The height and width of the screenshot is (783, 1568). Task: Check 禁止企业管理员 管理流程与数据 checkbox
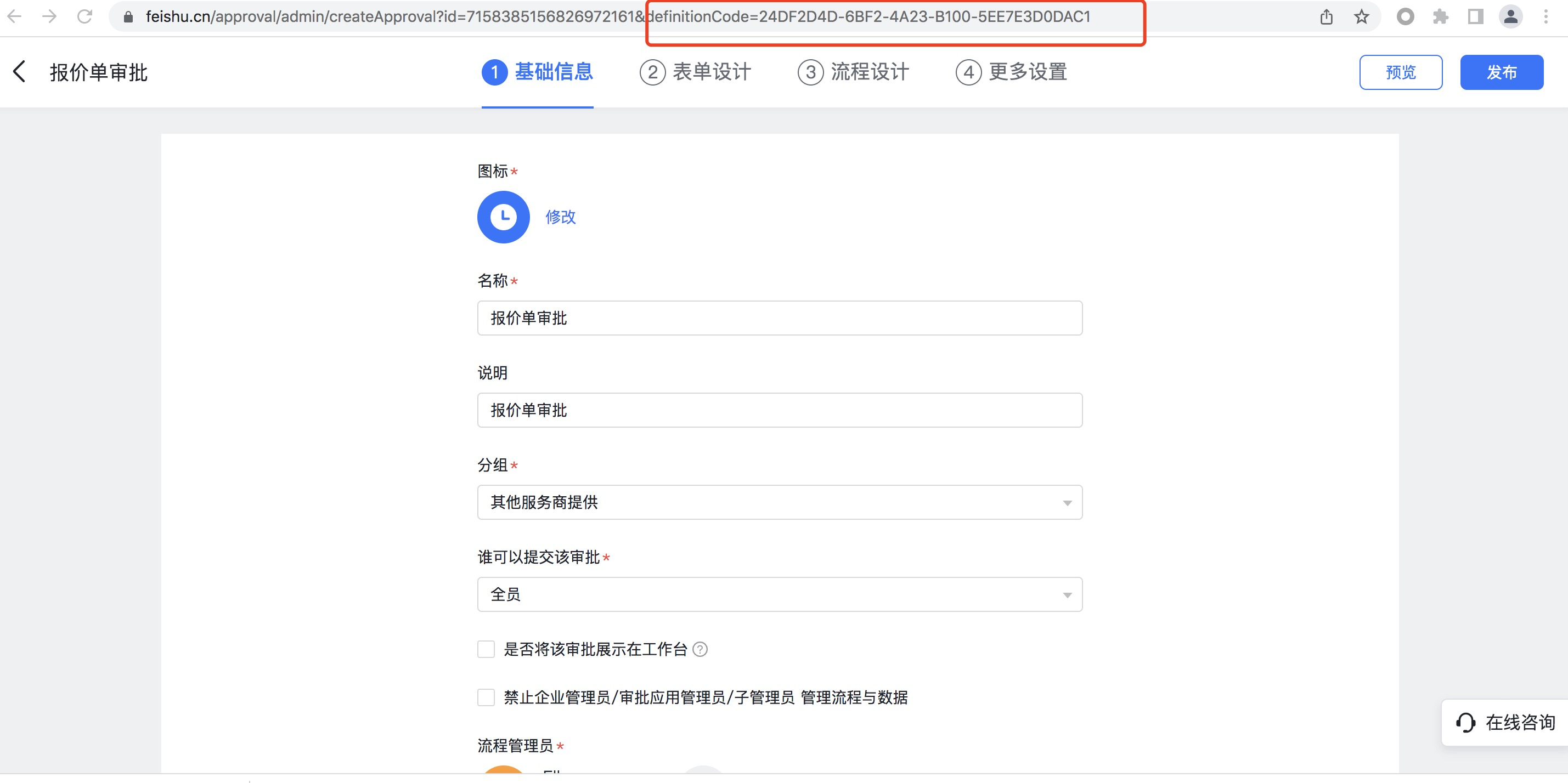point(486,697)
